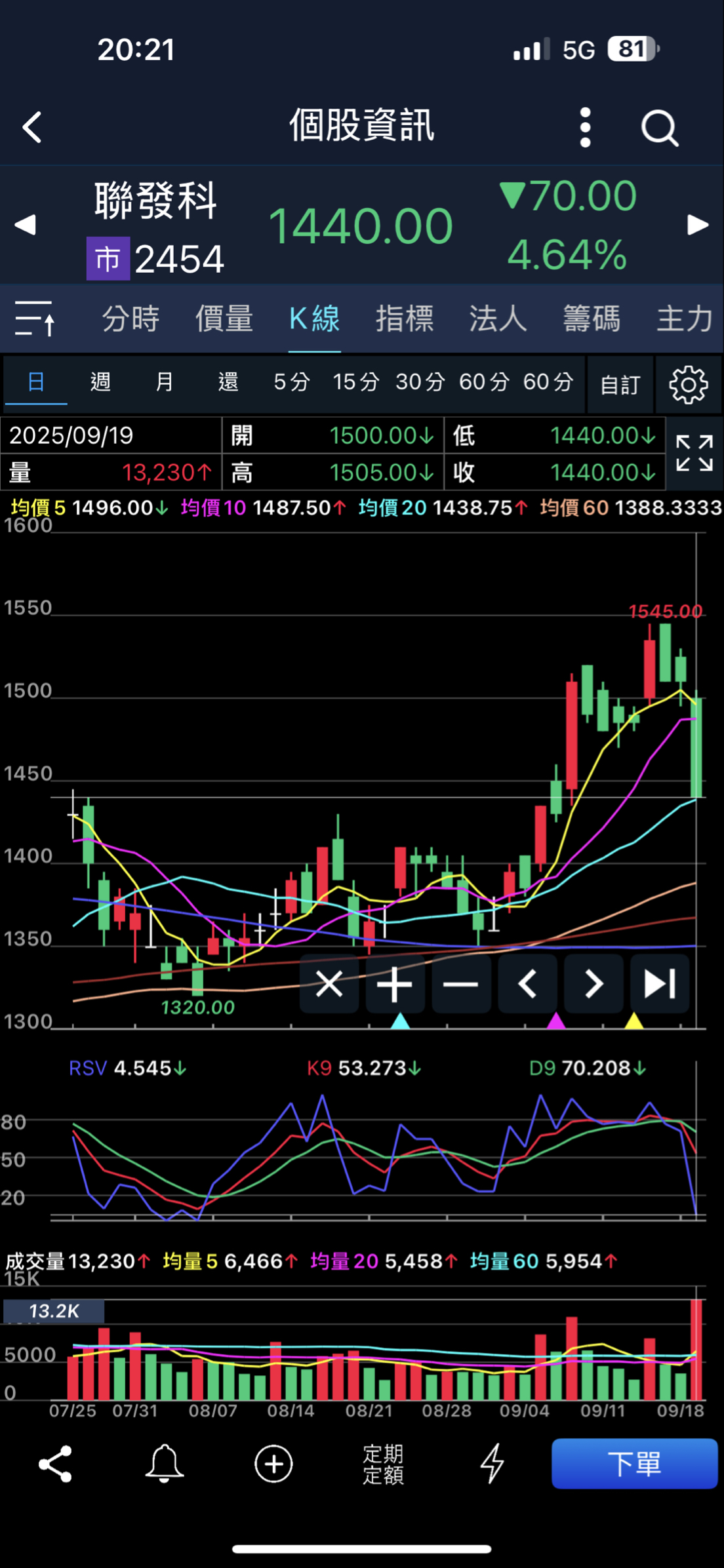Open the 法人 tab
This screenshot has width=724, height=1568.
(x=498, y=319)
